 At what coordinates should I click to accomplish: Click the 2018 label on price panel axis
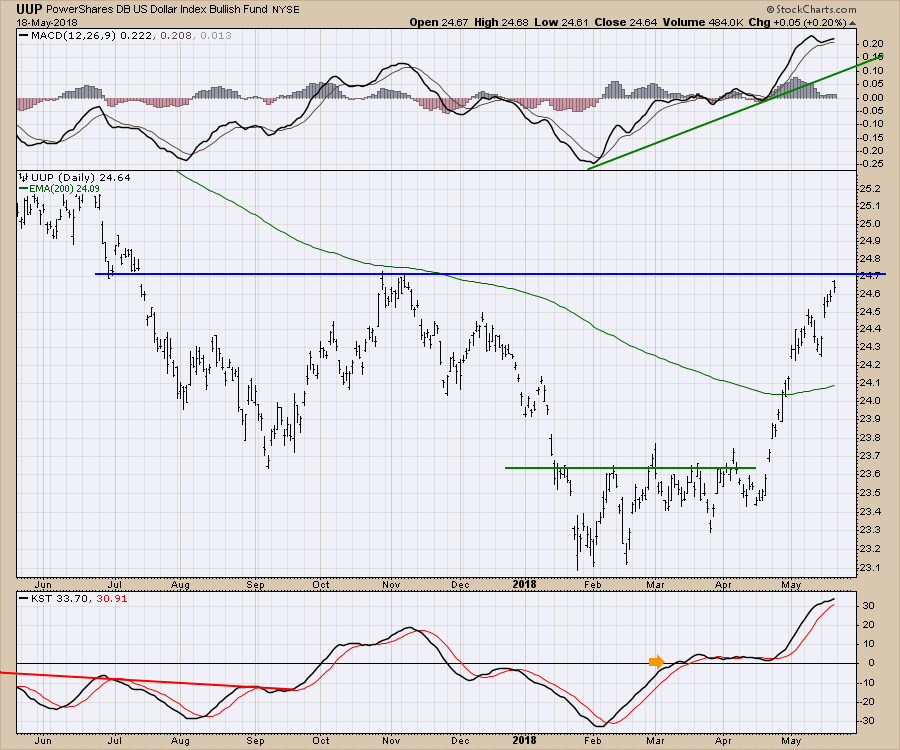coord(524,585)
